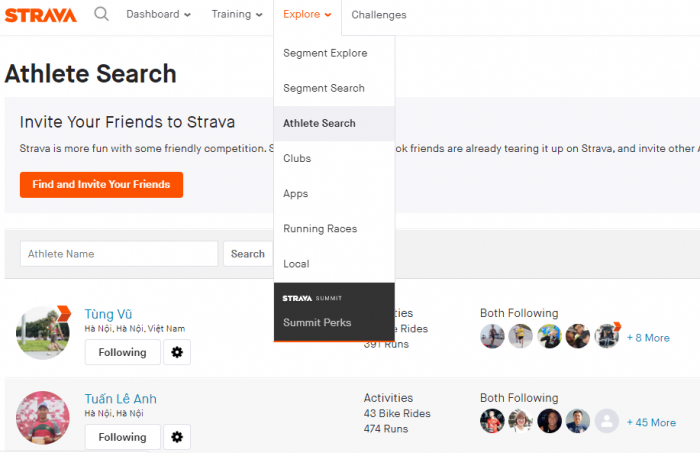Click third mutual follower avatar in Tuấn Lê Anh row

(x=549, y=421)
